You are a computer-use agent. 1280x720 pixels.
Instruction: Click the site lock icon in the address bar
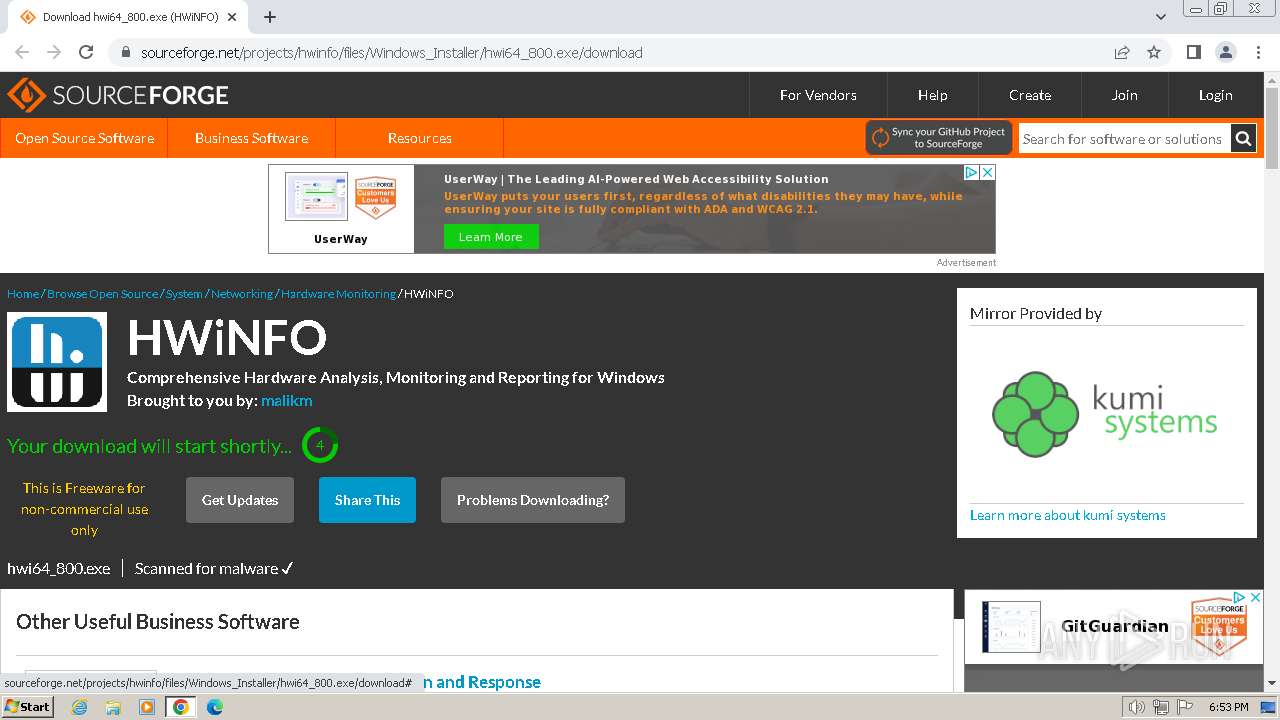[x=125, y=52]
